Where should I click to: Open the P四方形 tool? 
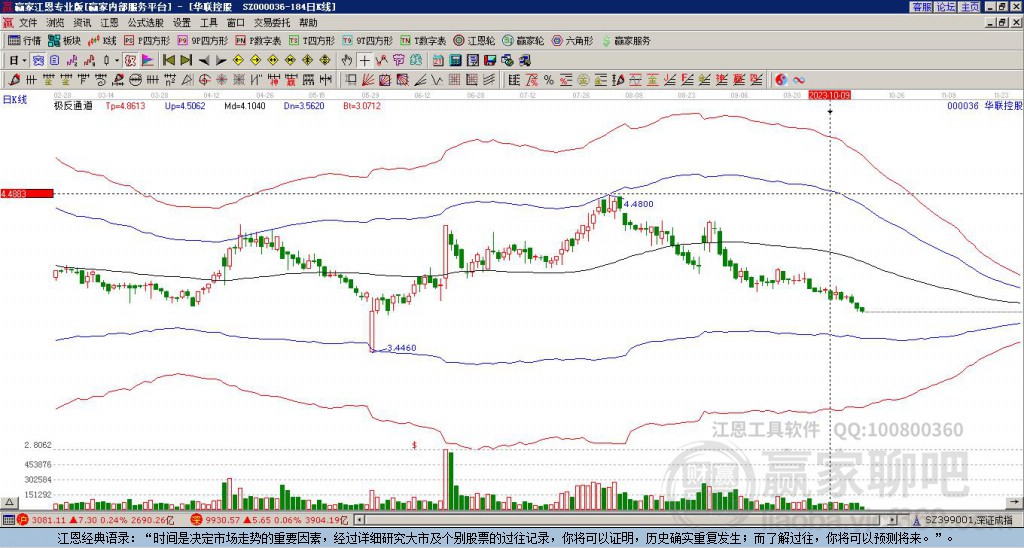147,40
